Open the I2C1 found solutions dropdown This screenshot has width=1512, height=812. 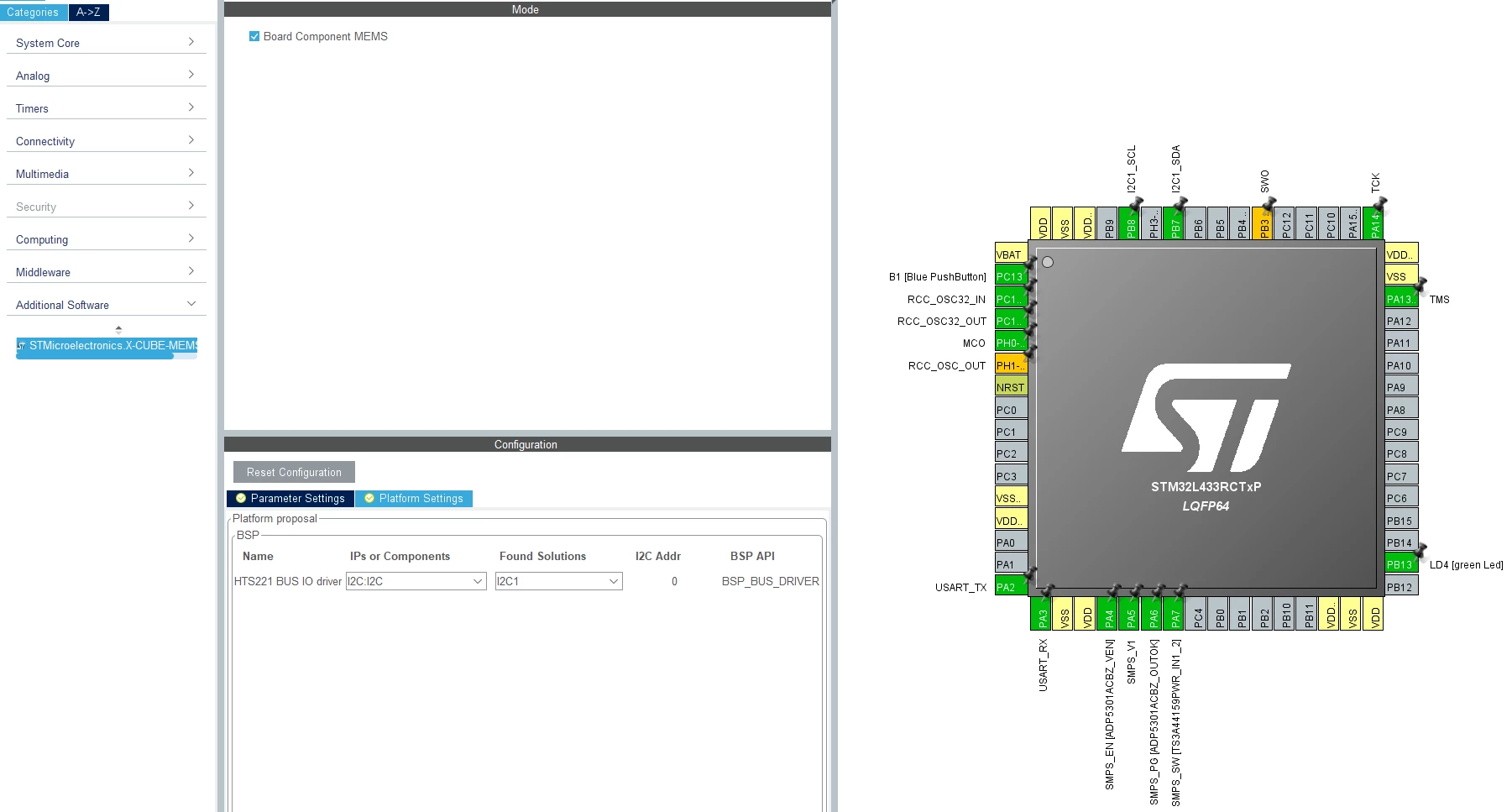click(558, 581)
